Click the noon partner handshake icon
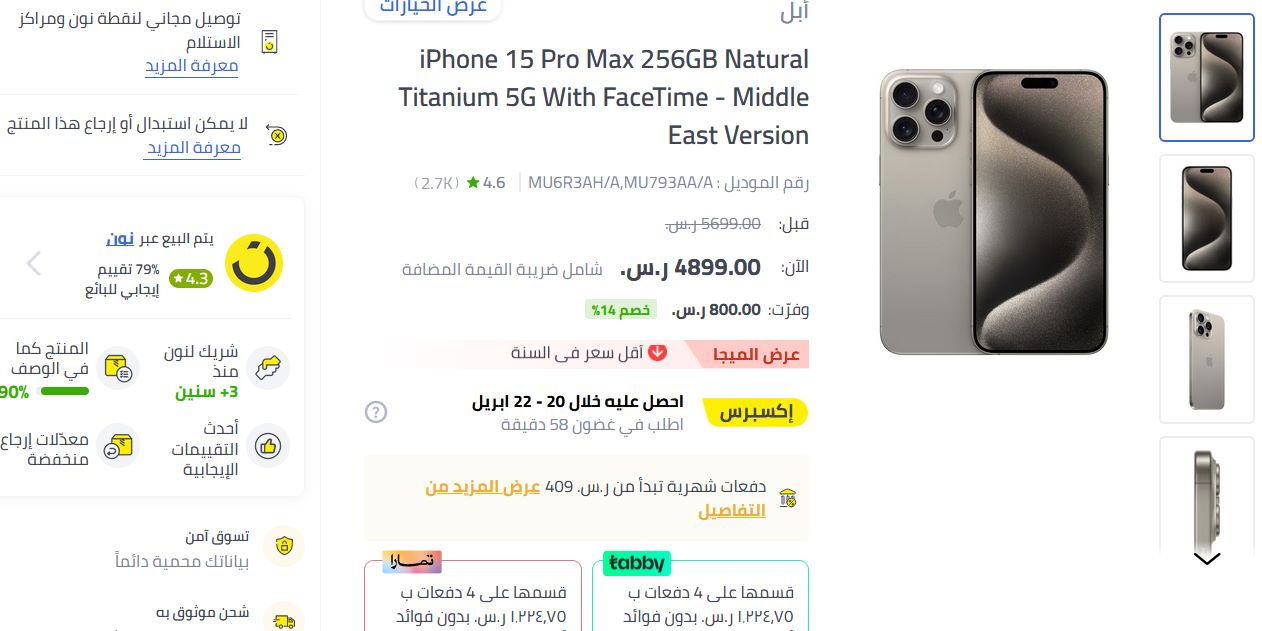 [268, 369]
